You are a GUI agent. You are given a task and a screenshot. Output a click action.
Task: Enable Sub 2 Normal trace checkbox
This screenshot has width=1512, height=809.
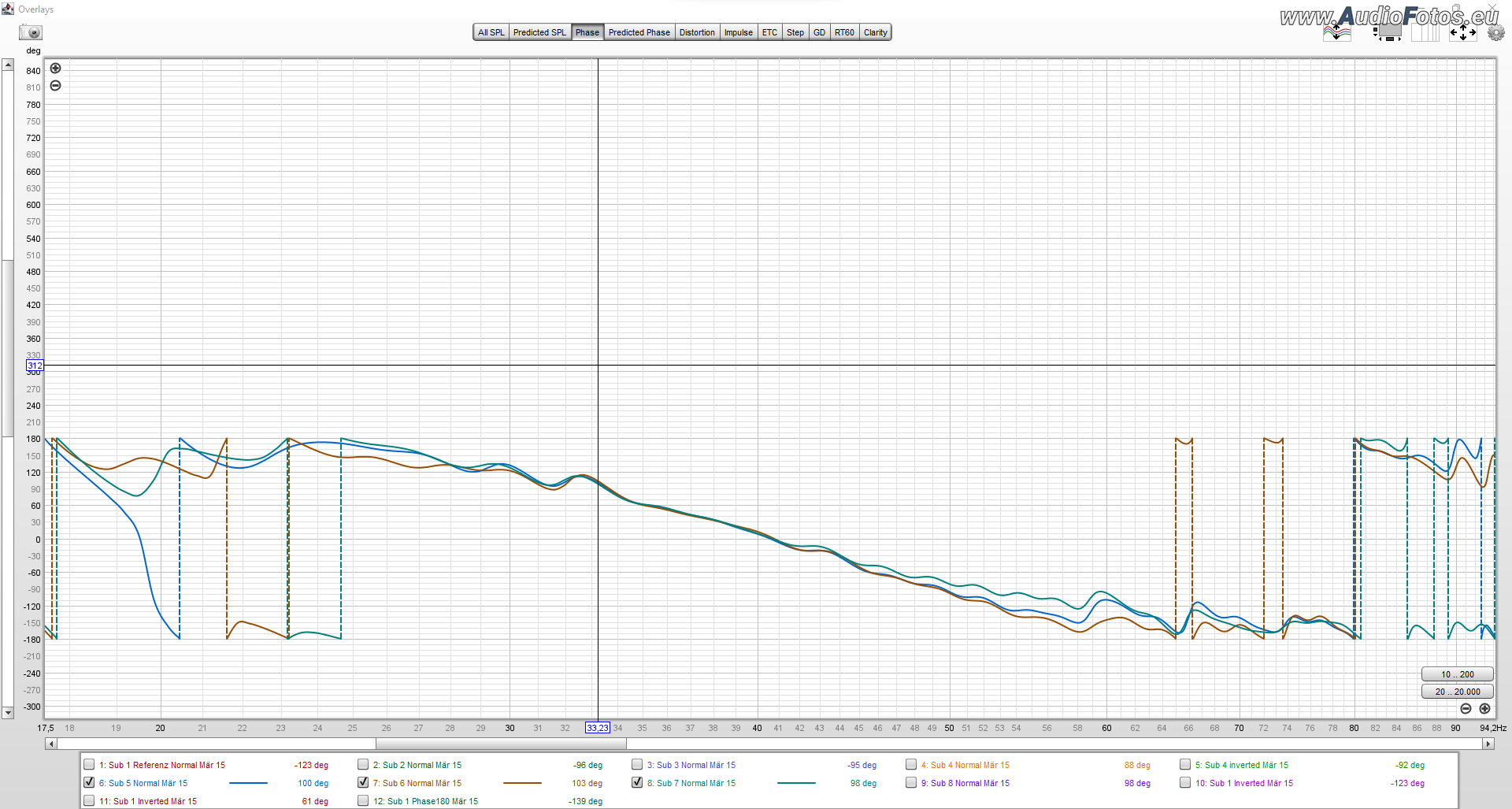coord(363,764)
